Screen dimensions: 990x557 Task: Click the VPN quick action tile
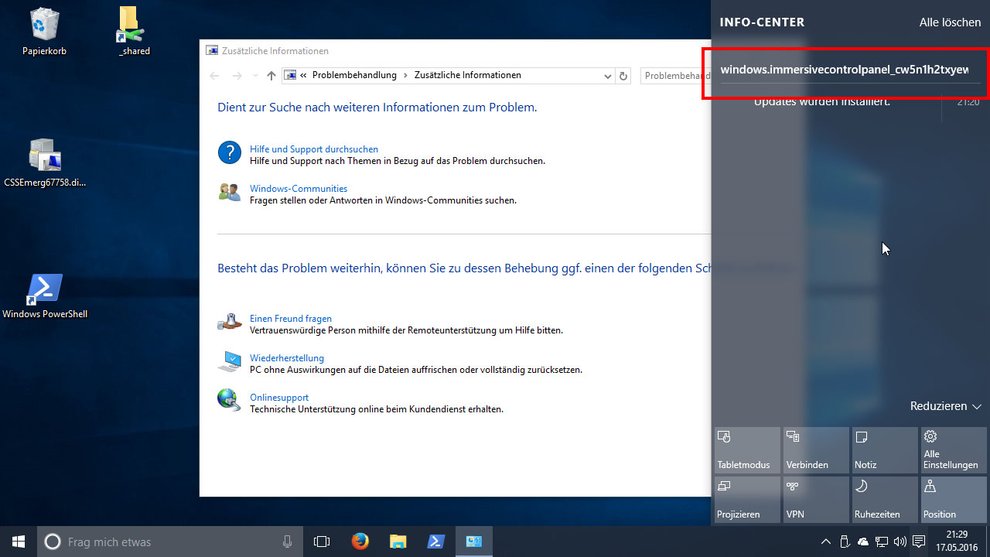click(816, 499)
